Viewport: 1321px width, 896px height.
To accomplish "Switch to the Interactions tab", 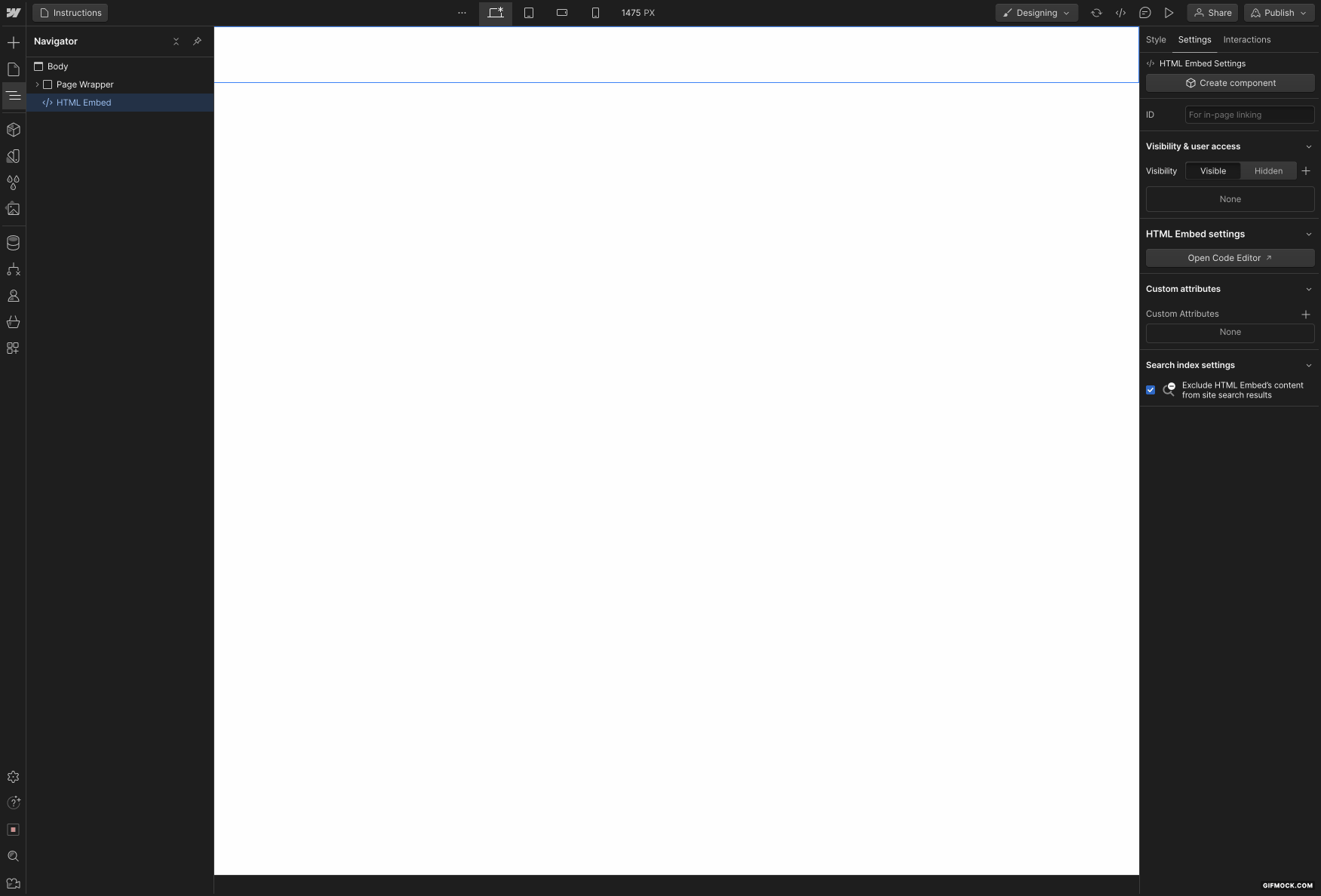I will pyautogui.click(x=1247, y=40).
